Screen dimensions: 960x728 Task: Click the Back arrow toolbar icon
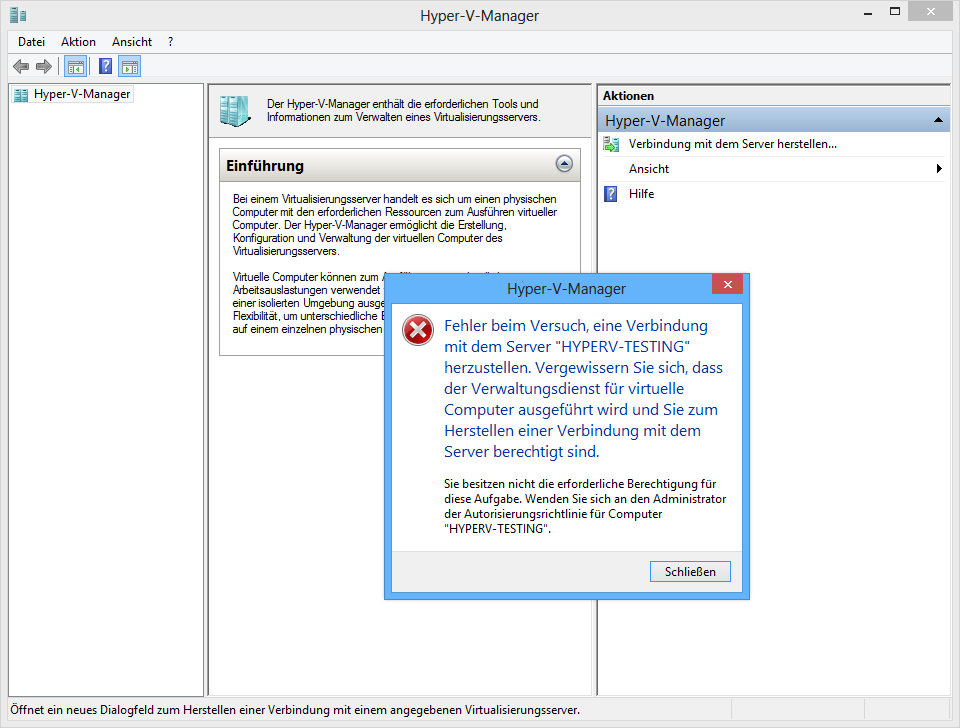click(21, 66)
